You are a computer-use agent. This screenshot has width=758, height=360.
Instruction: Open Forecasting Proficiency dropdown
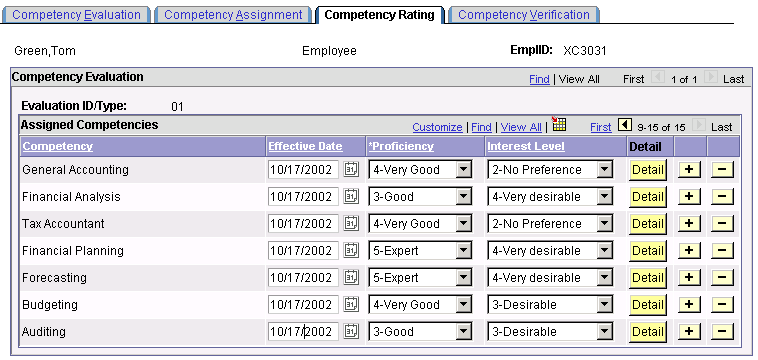[420, 277]
